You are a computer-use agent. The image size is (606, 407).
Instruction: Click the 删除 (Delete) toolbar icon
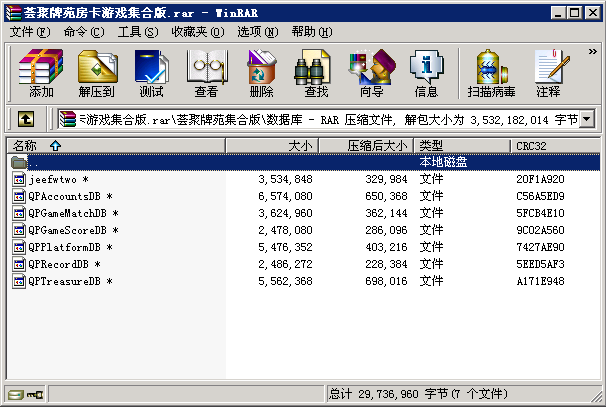[x=261, y=74]
